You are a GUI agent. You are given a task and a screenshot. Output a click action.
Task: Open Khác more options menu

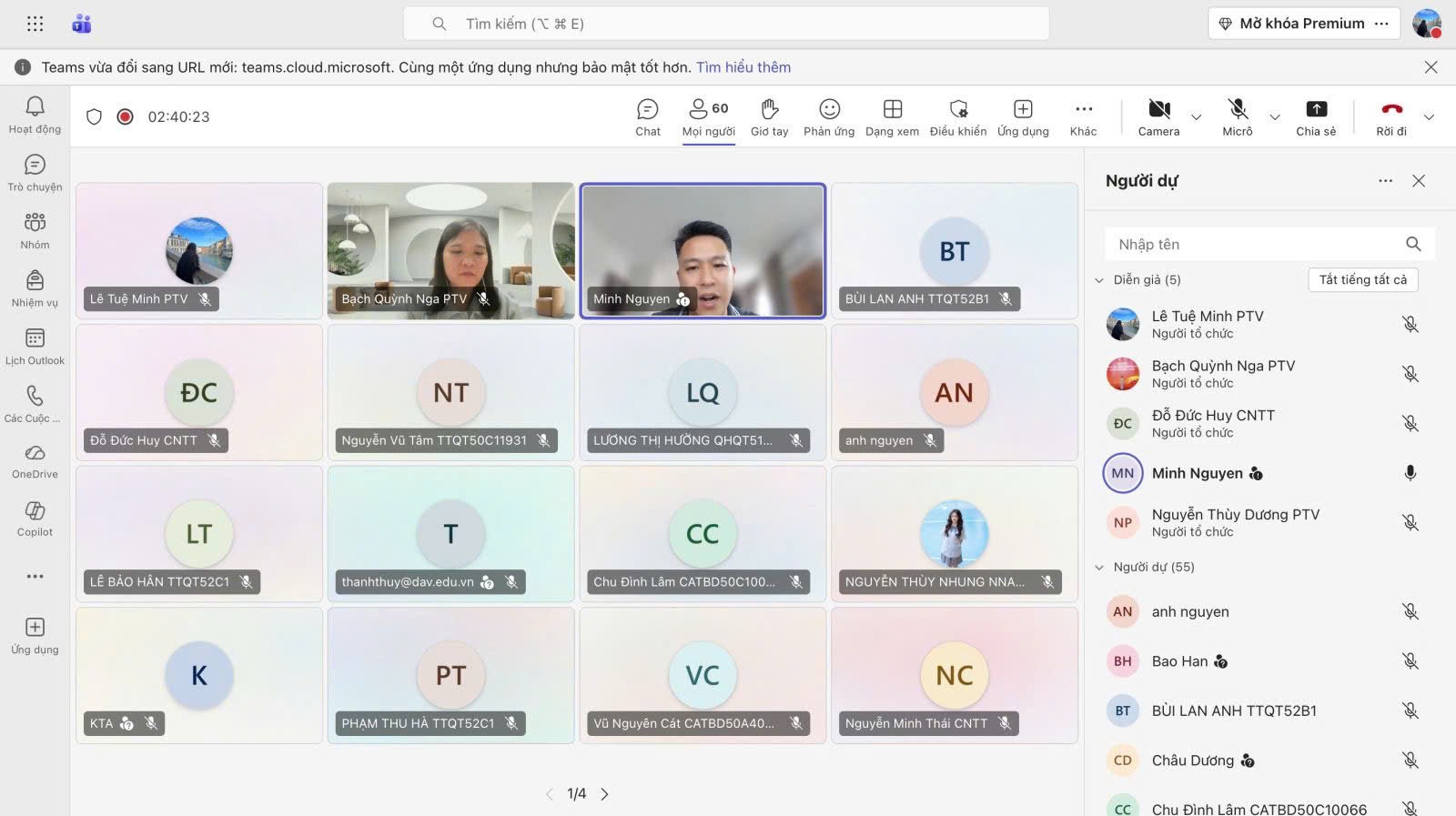(1083, 117)
